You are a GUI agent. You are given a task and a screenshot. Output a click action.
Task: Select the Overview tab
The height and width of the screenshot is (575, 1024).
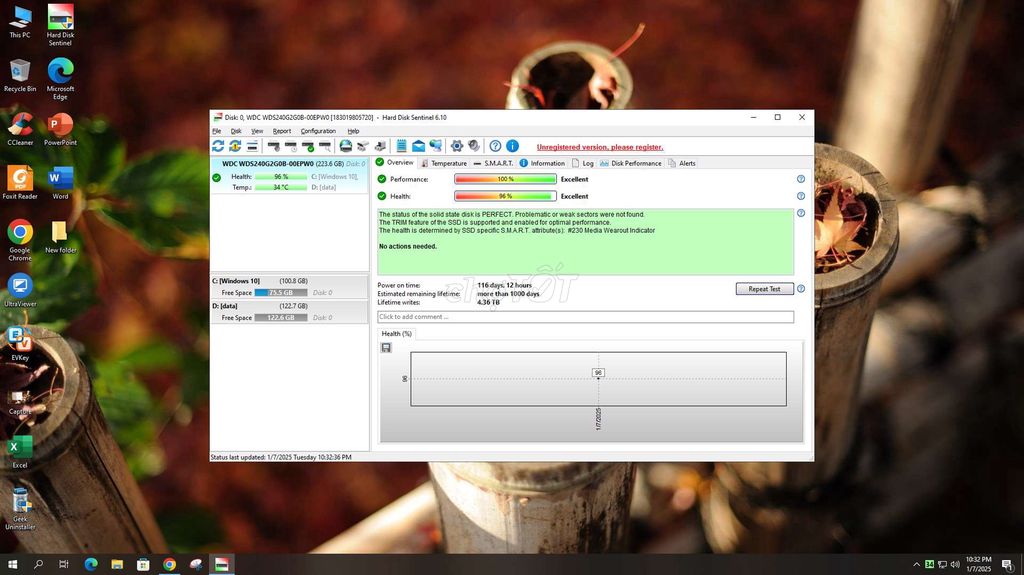tap(394, 163)
